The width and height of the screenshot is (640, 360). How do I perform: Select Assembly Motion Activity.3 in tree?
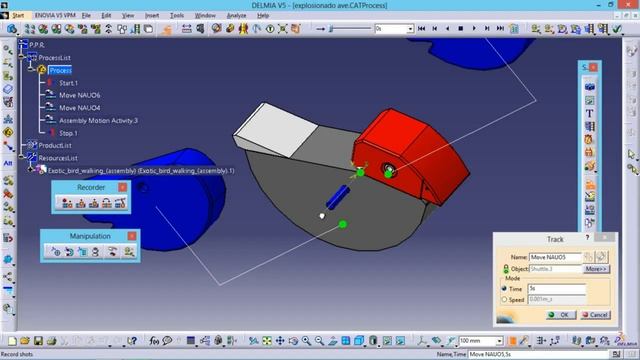pos(98,120)
